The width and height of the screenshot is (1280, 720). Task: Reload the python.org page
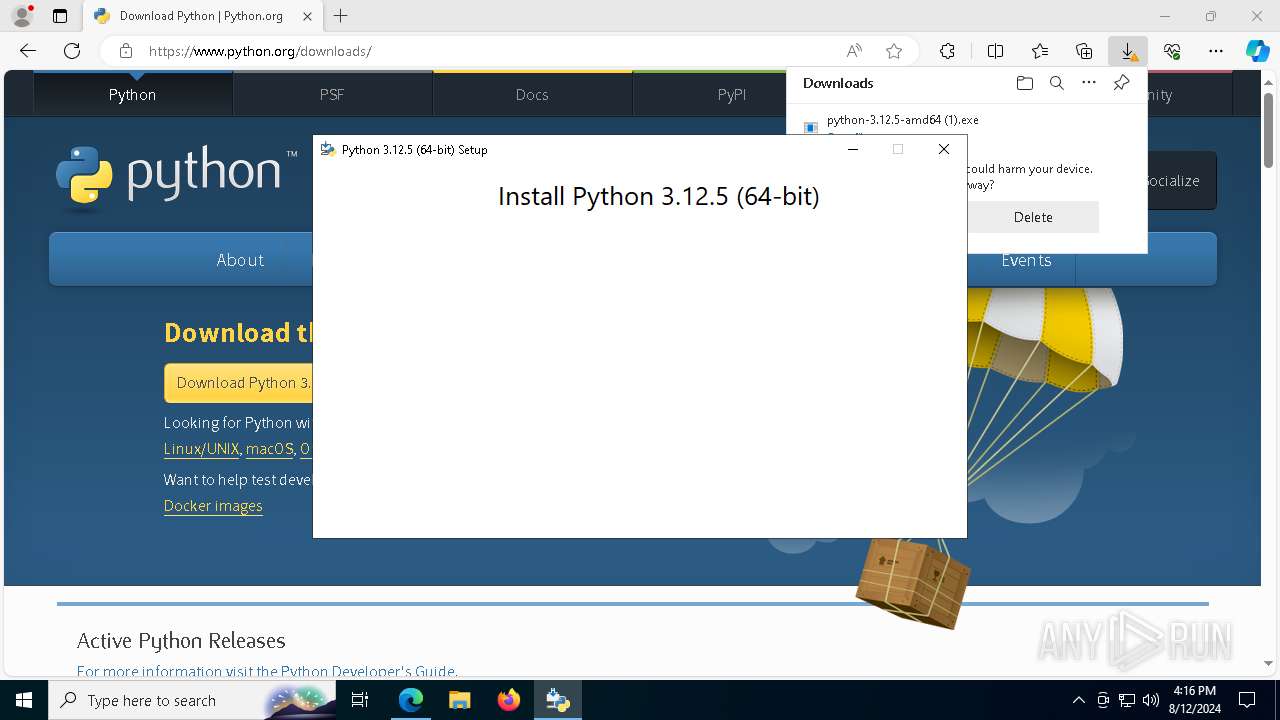(72, 51)
